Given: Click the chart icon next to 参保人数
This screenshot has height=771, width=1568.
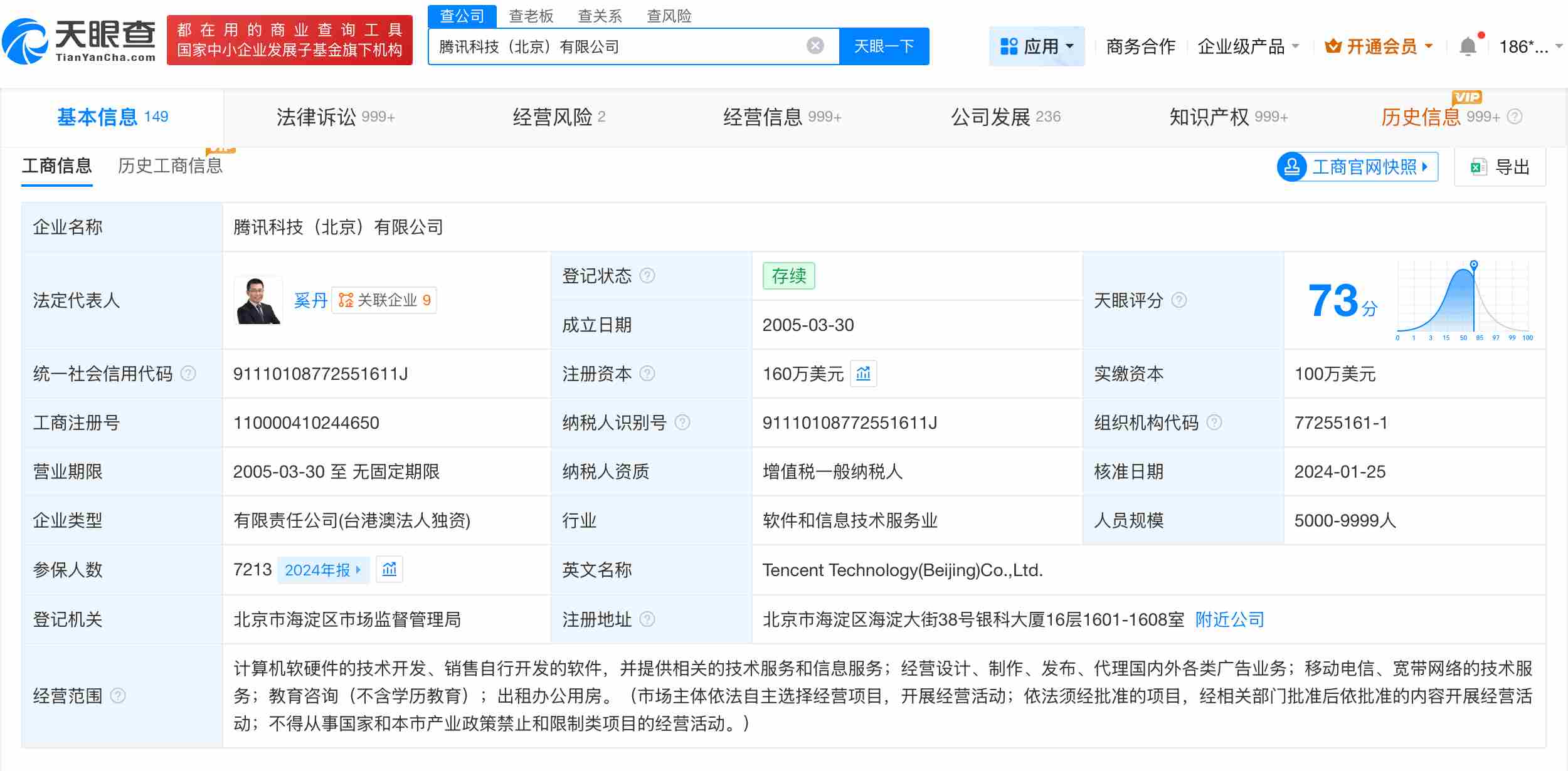Looking at the screenshot, I should (389, 570).
